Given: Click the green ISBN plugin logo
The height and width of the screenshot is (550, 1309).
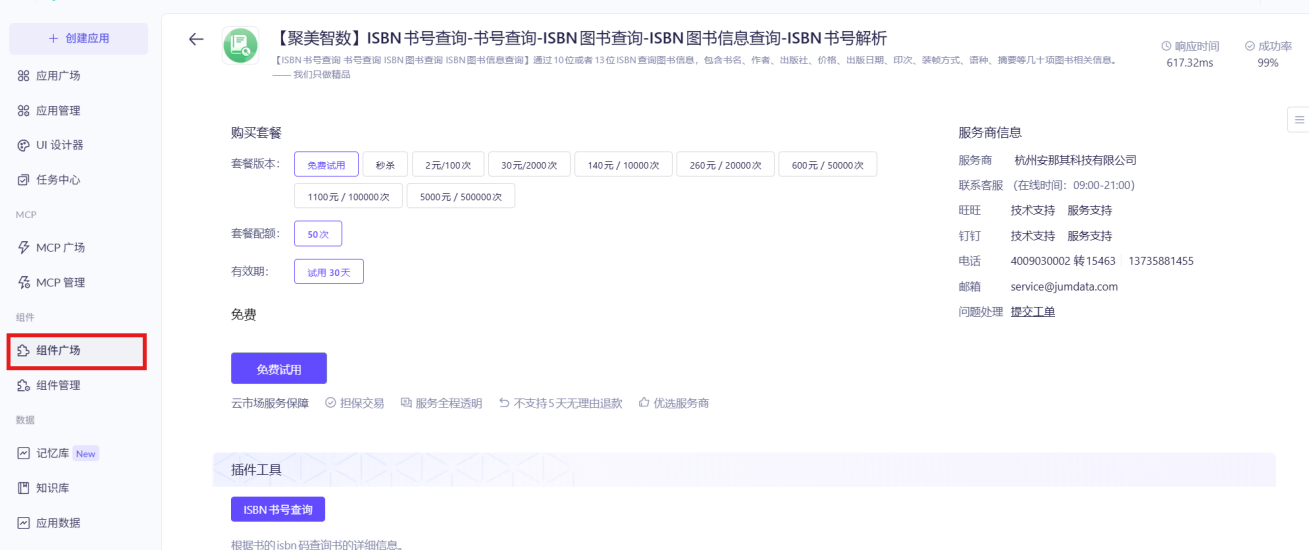Looking at the screenshot, I should coord(240,46).
